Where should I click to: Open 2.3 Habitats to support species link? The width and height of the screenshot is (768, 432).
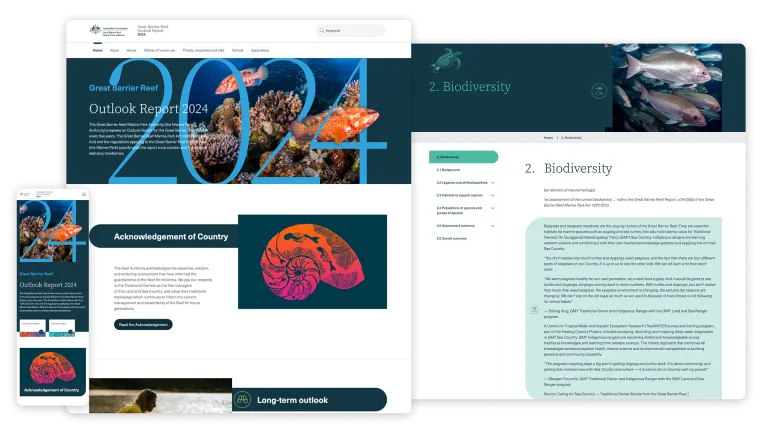tap(459, 195)
